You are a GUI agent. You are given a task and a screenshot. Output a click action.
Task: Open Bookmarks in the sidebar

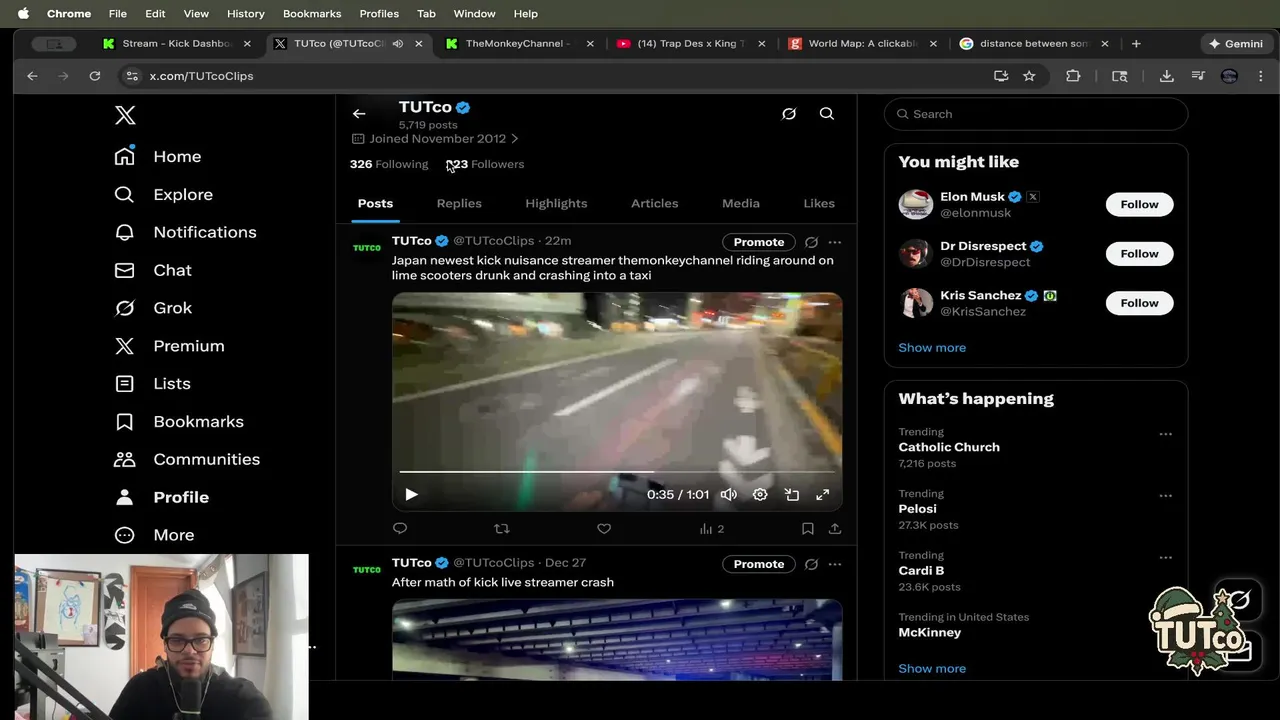[x=179, y=421]
